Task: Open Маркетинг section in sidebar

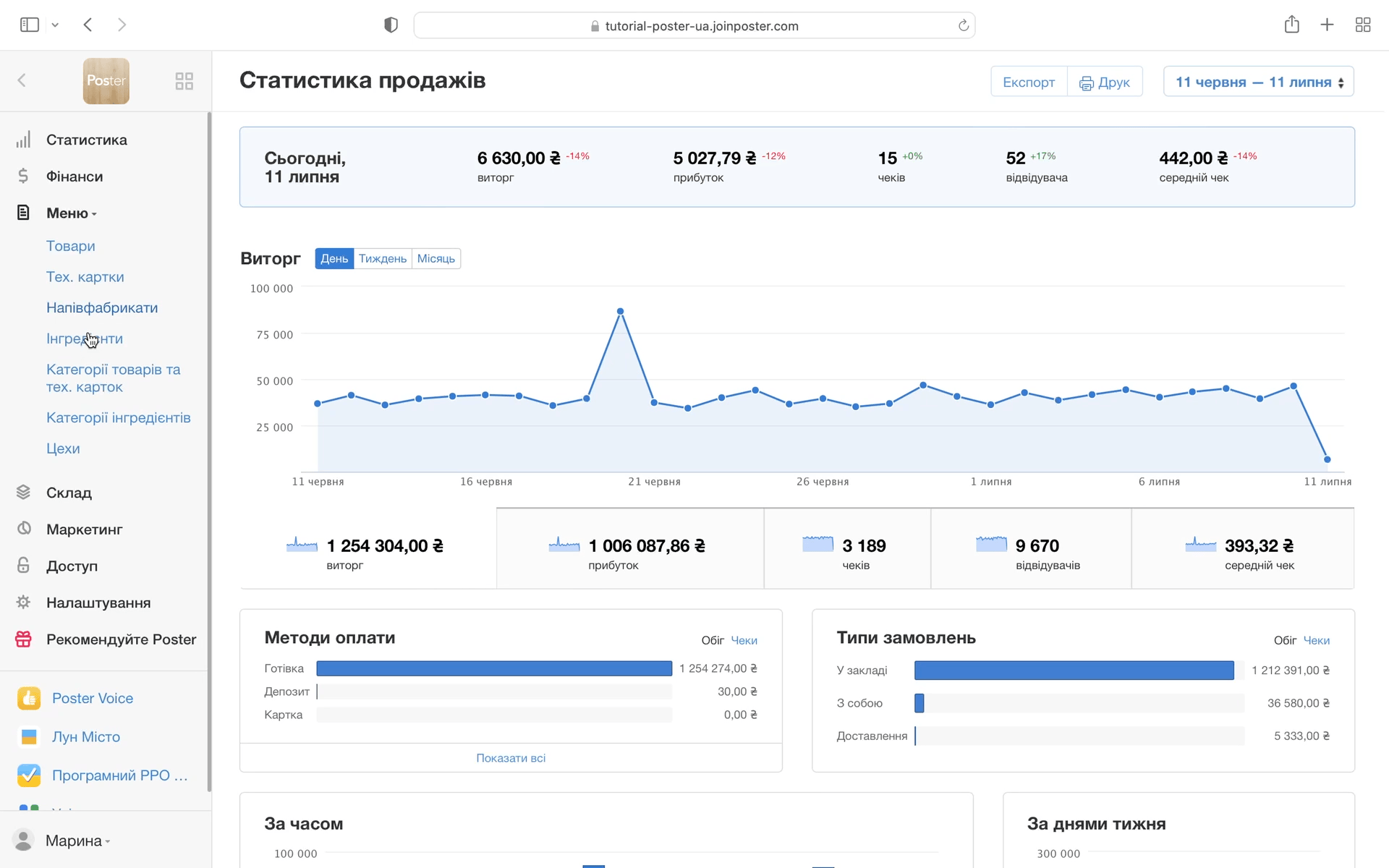Action: pyautogui.click(x=84, y=529)
